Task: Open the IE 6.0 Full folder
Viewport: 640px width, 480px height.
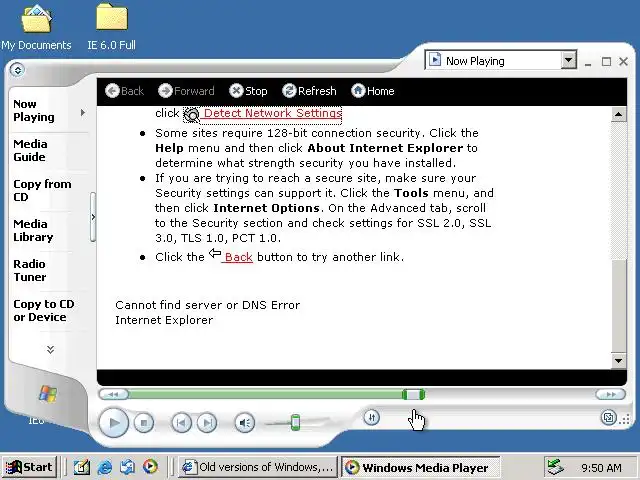Action: (111, 27)
